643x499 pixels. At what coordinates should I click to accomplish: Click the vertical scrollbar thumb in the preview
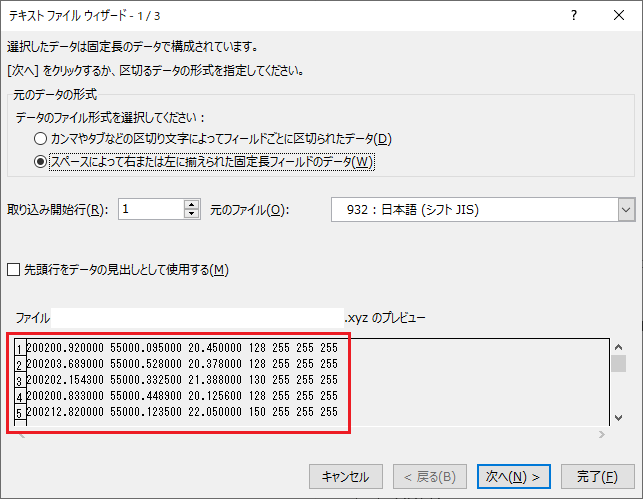pyautogui.click(x=619, y=363)
